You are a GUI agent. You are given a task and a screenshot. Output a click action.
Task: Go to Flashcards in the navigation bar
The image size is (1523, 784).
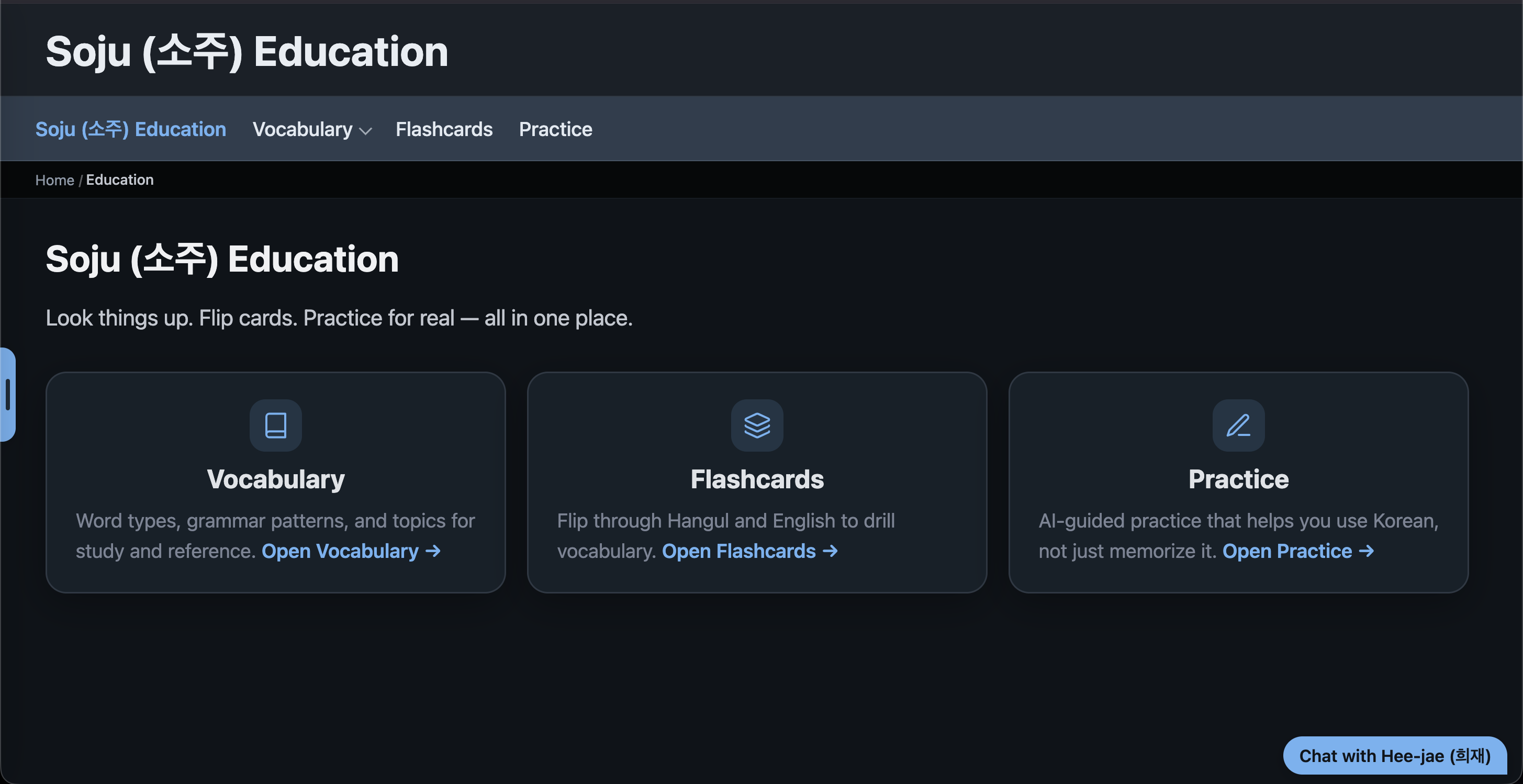443,129
